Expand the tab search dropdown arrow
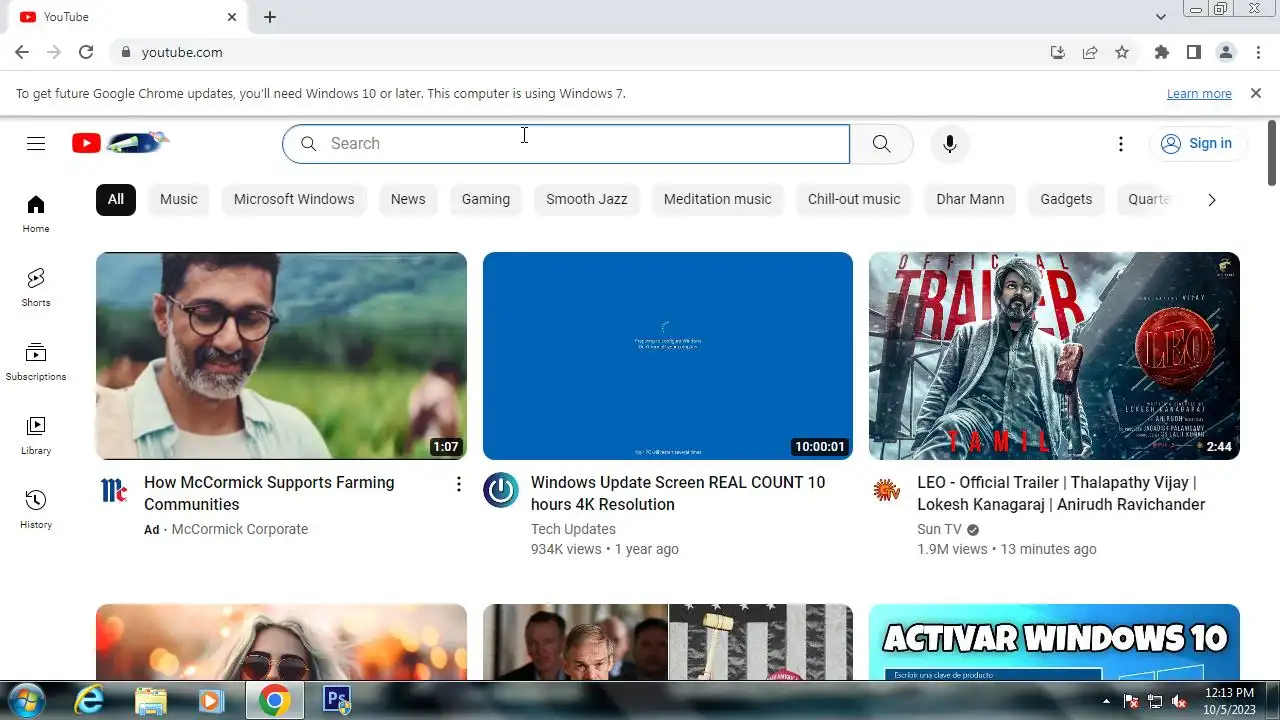 pos(1161,17)
